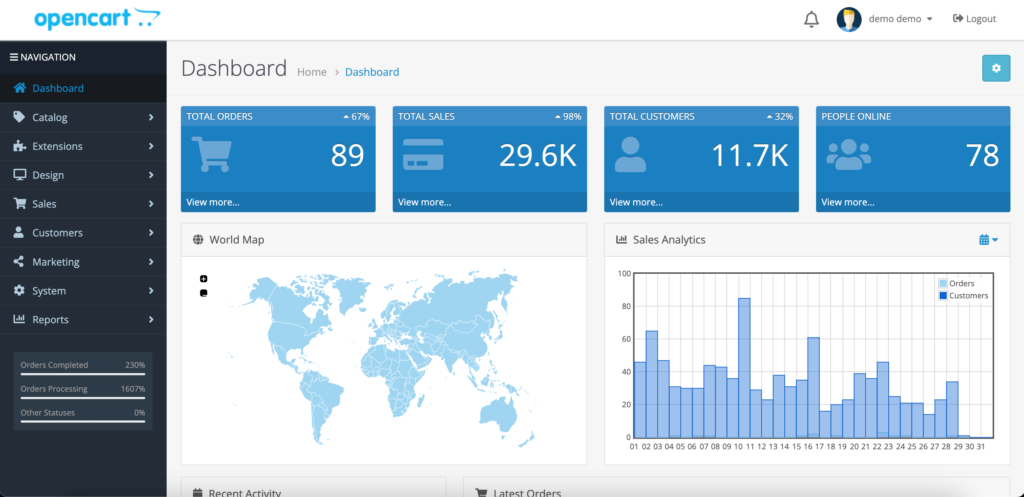
Task: Click the Design monitor icon
Action: [x=20, y=175]
